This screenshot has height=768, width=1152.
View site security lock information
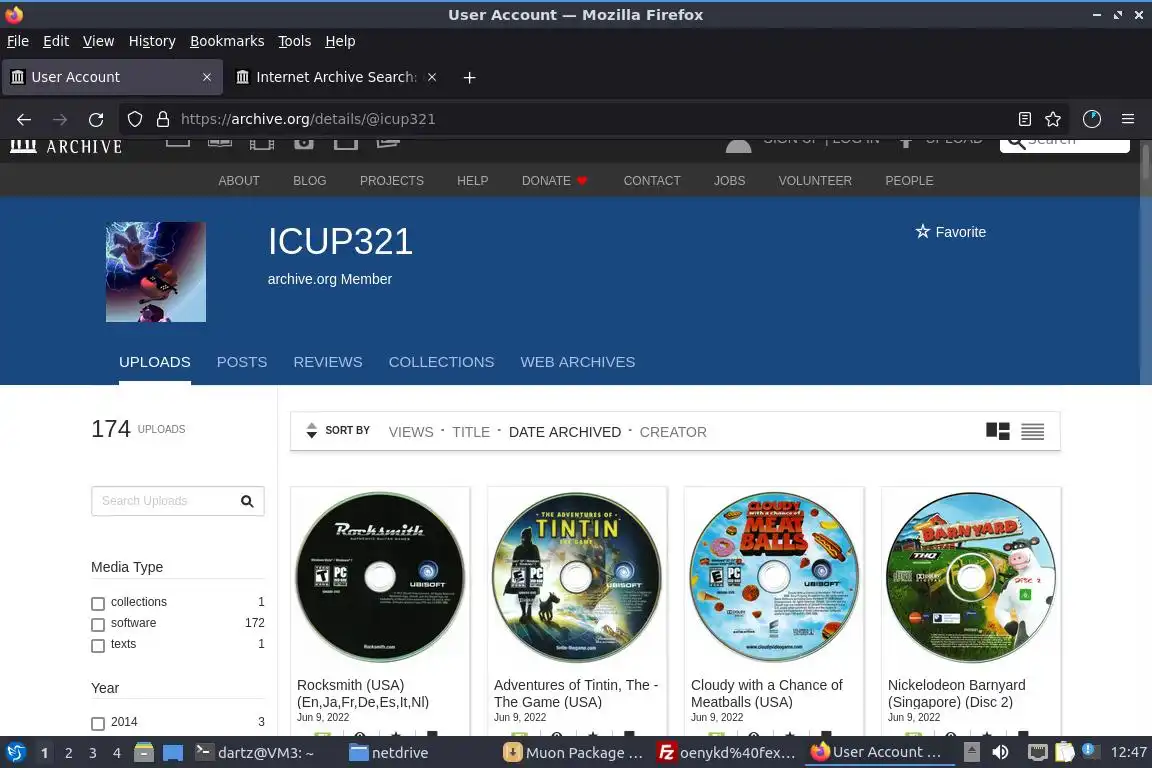tap(163, 119)
